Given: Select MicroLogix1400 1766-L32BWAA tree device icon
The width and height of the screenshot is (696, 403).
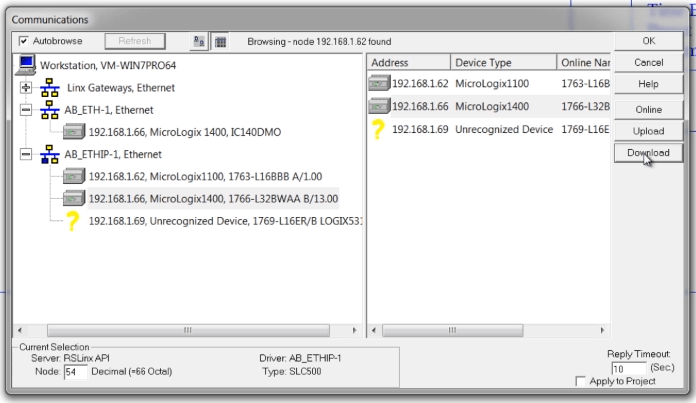Looking at the screenshot, I should (x=74, y=198).
